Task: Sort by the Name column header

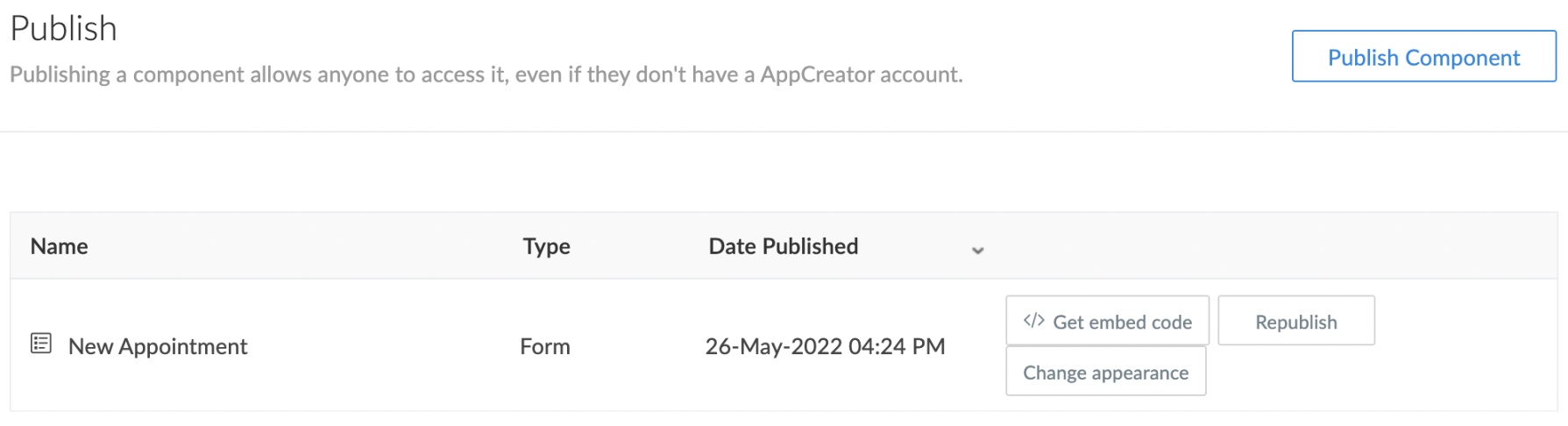Action: 60,246
